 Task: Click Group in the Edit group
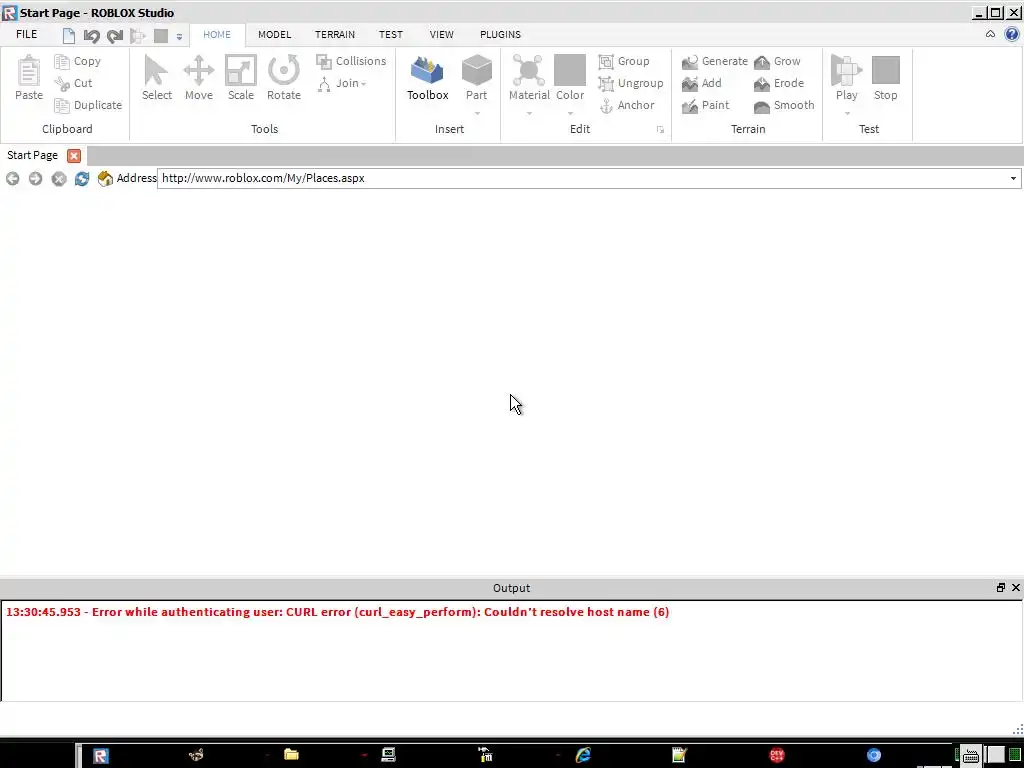624,61
